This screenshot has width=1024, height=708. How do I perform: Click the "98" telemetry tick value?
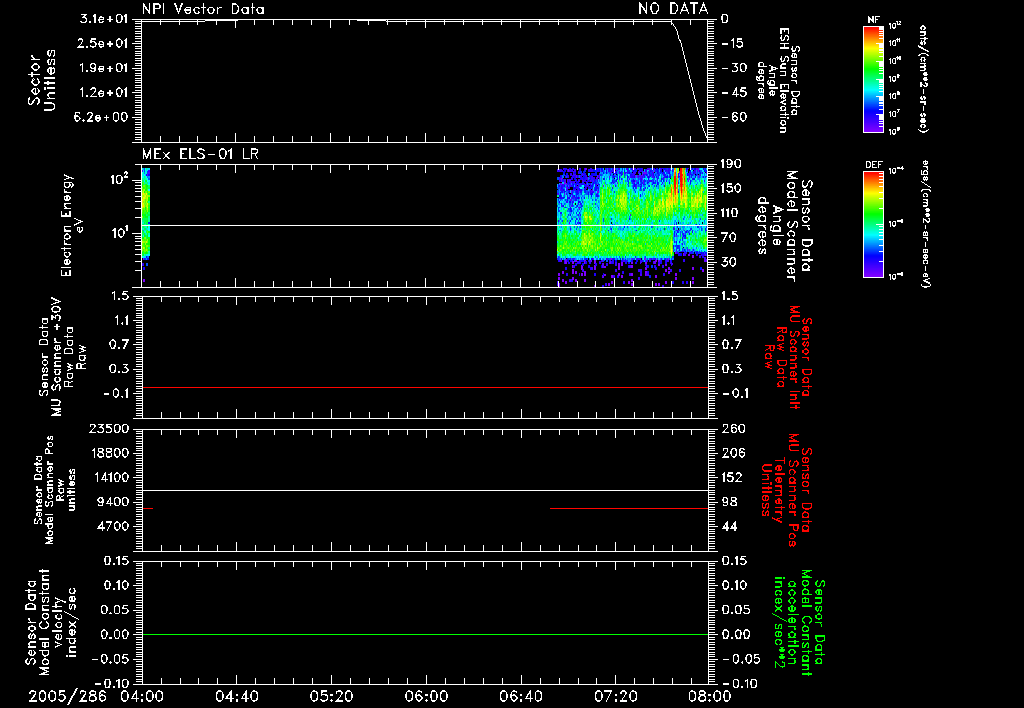(x=729, y=502)
